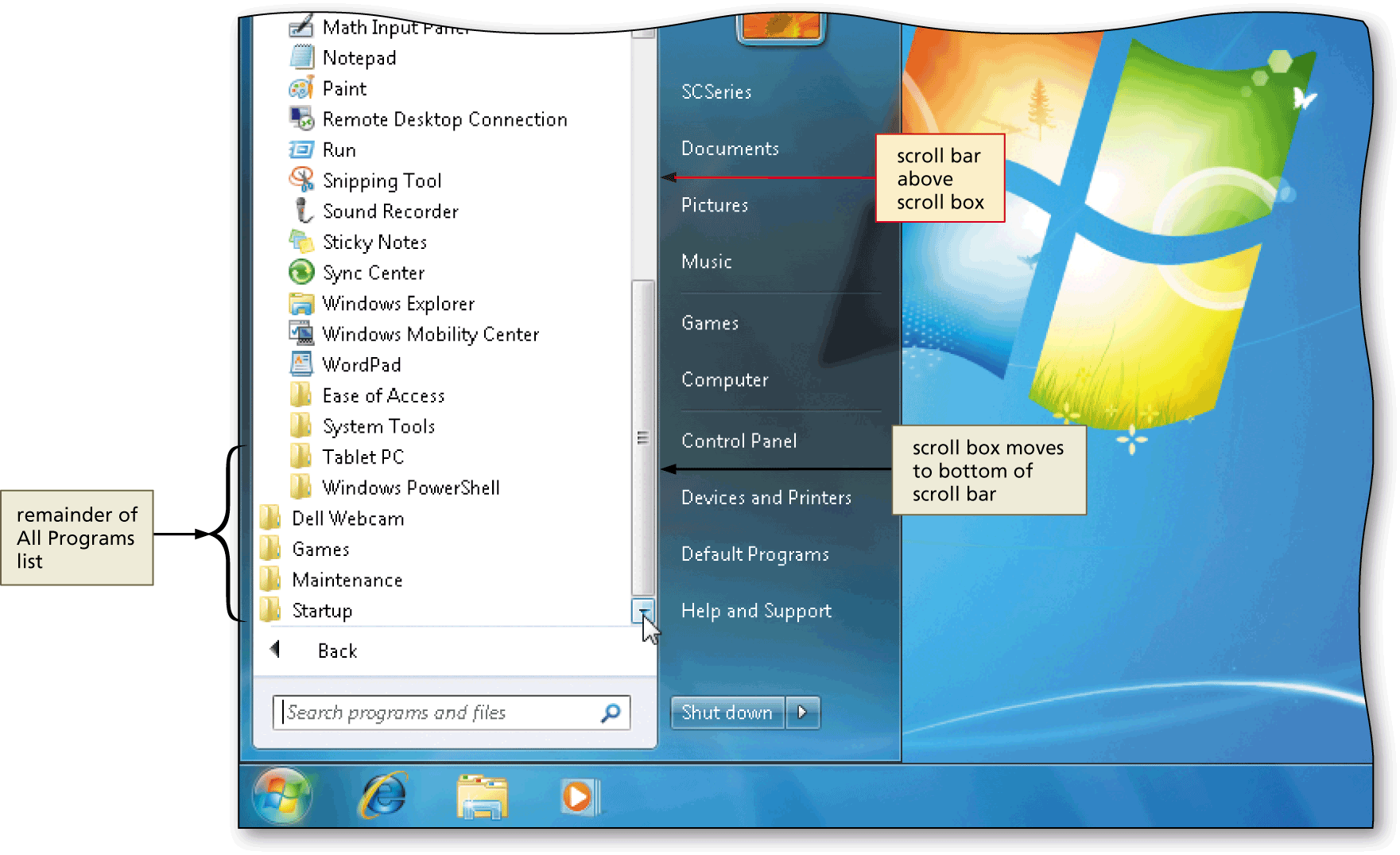Click the green Sync Center icon

pyautogui.click(x=301, y=272)
